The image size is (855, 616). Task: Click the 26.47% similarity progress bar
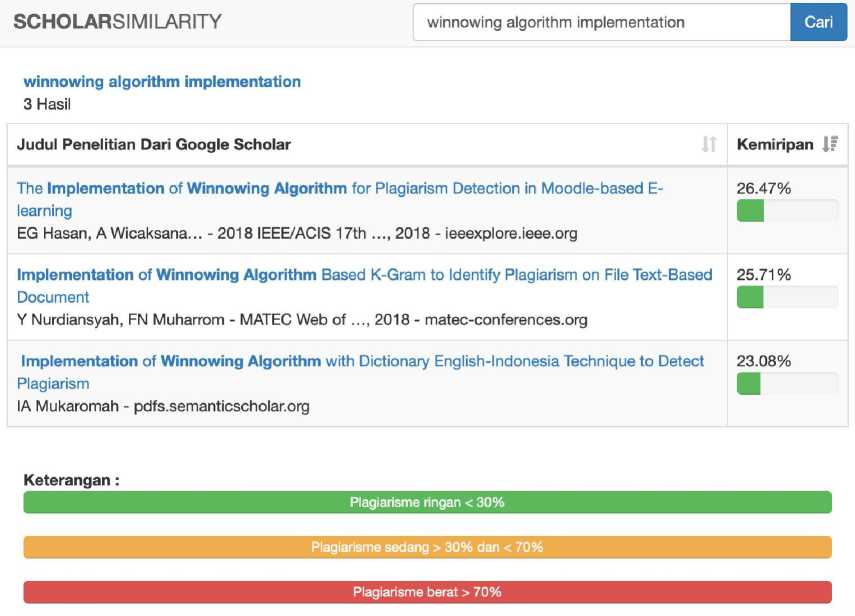click(787, 210)
